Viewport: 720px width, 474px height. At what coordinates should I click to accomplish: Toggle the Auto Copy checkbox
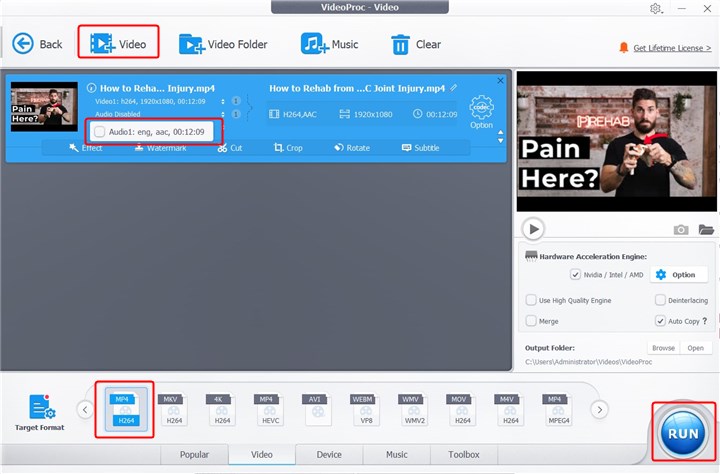pos(660,321)
